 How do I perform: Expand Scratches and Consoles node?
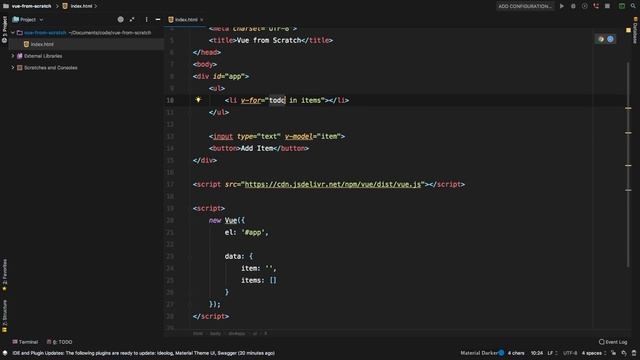click(x=13, y=68)
